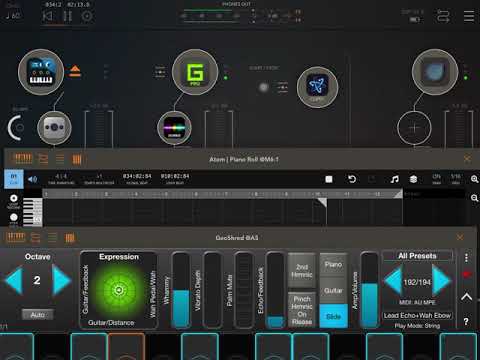The width and height of the screenshot is (480, 360).
Task: Select the blue clip button in Atom
Action: pyautogui.click(x=14, y=179)
